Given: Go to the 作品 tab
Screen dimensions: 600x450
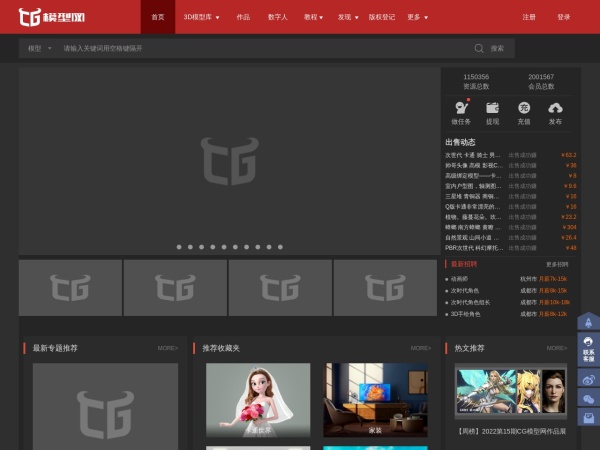Looking at the screenshot, I should (243, 17).
